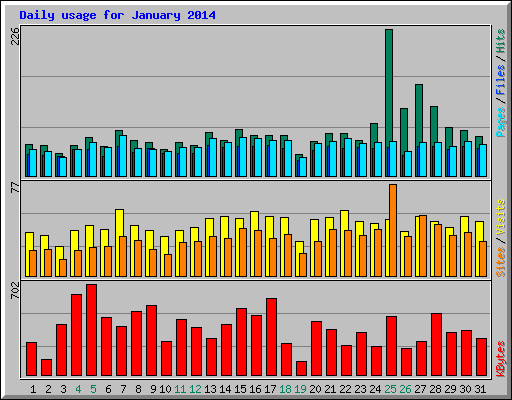
Task: Click the cyan Pages bar for day 19
Action: click(303, 167)
